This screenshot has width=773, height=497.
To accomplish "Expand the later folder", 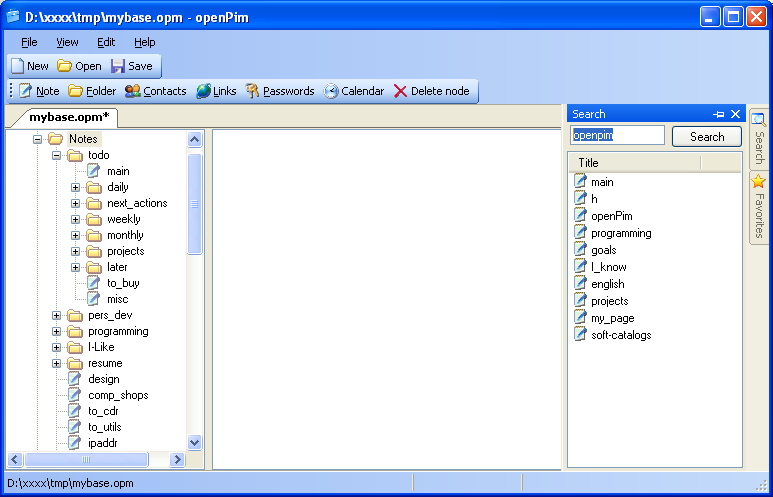I will point(75,267).
